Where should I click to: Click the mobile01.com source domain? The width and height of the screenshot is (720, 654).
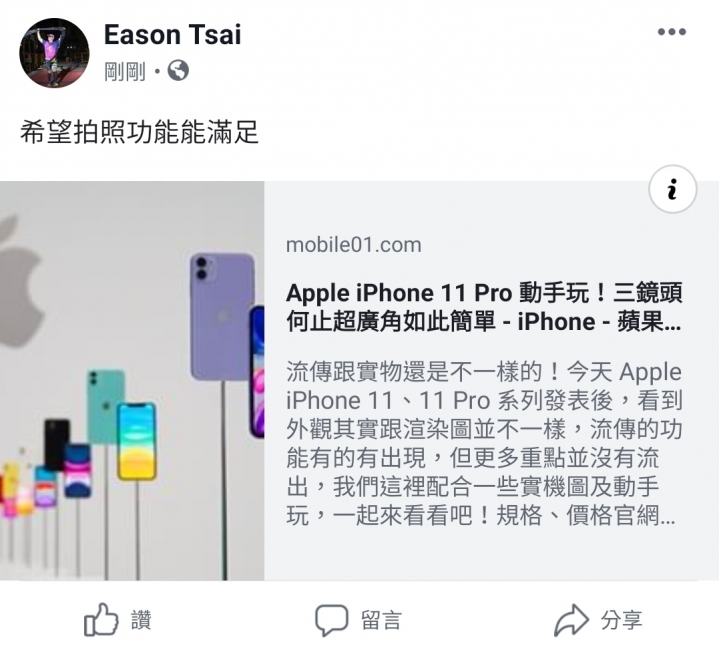pos(354,245)
